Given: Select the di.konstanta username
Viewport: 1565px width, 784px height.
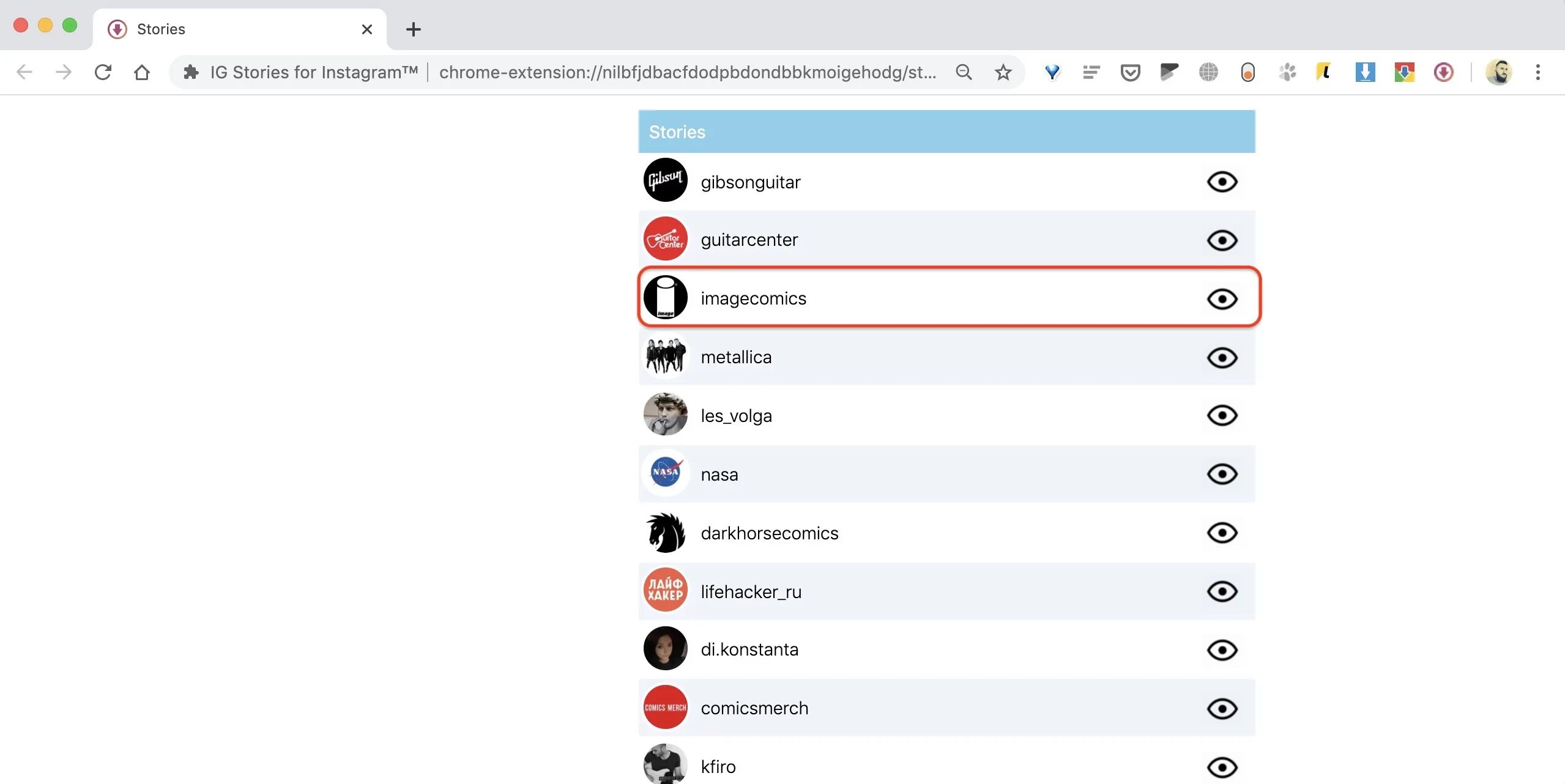Looking at the screenshot, I should pyautogui.click(x=749, y=649).
